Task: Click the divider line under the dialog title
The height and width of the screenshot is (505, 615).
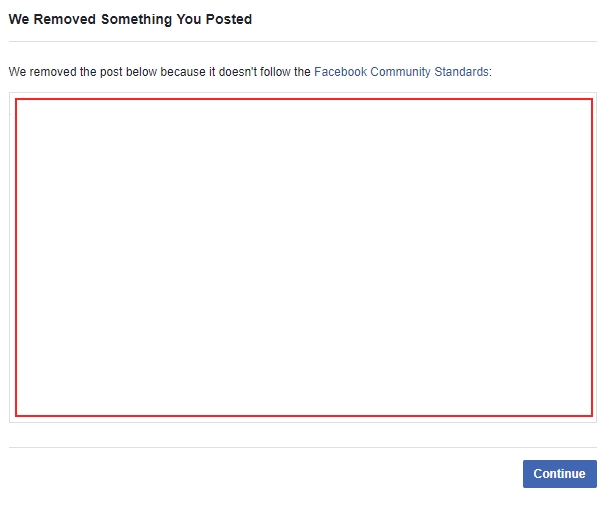Action: click(x=303, y=41)
